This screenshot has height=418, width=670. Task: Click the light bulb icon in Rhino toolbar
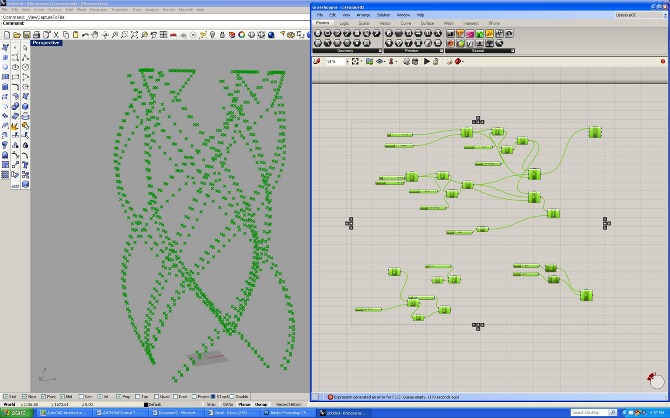click(x=212, y=35)
